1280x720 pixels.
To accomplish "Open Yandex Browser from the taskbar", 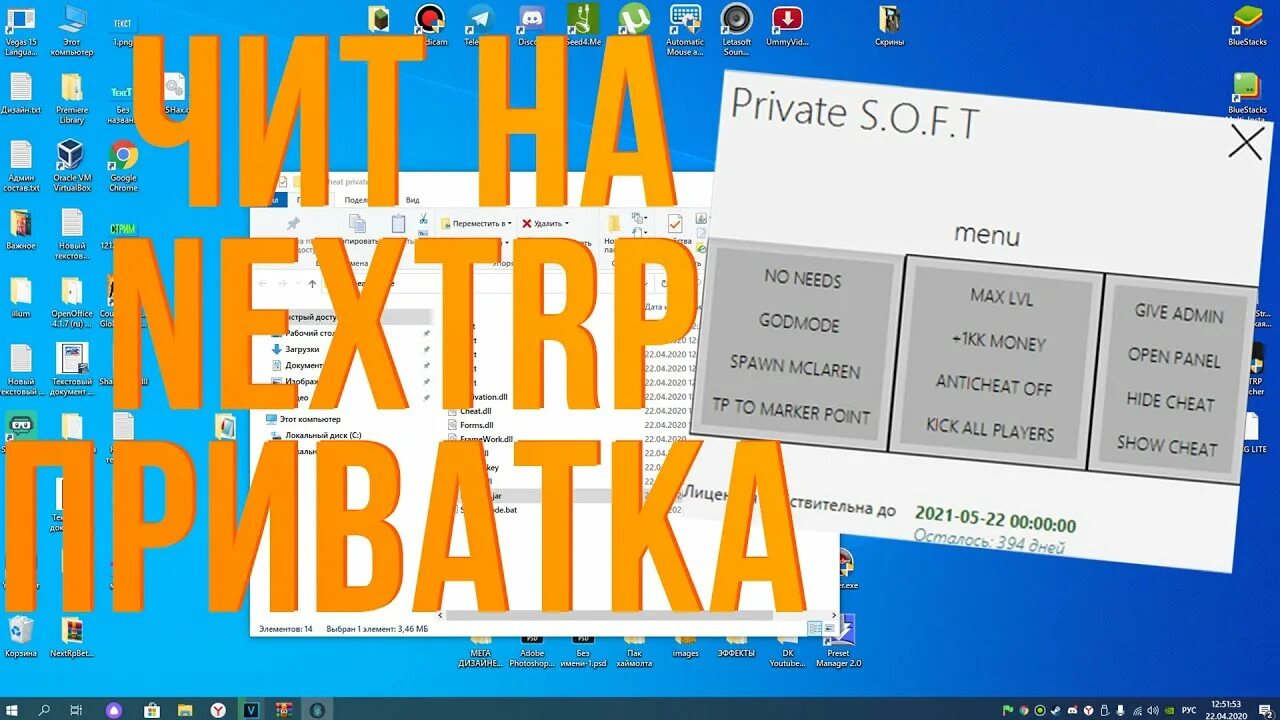I will (218, 709).
